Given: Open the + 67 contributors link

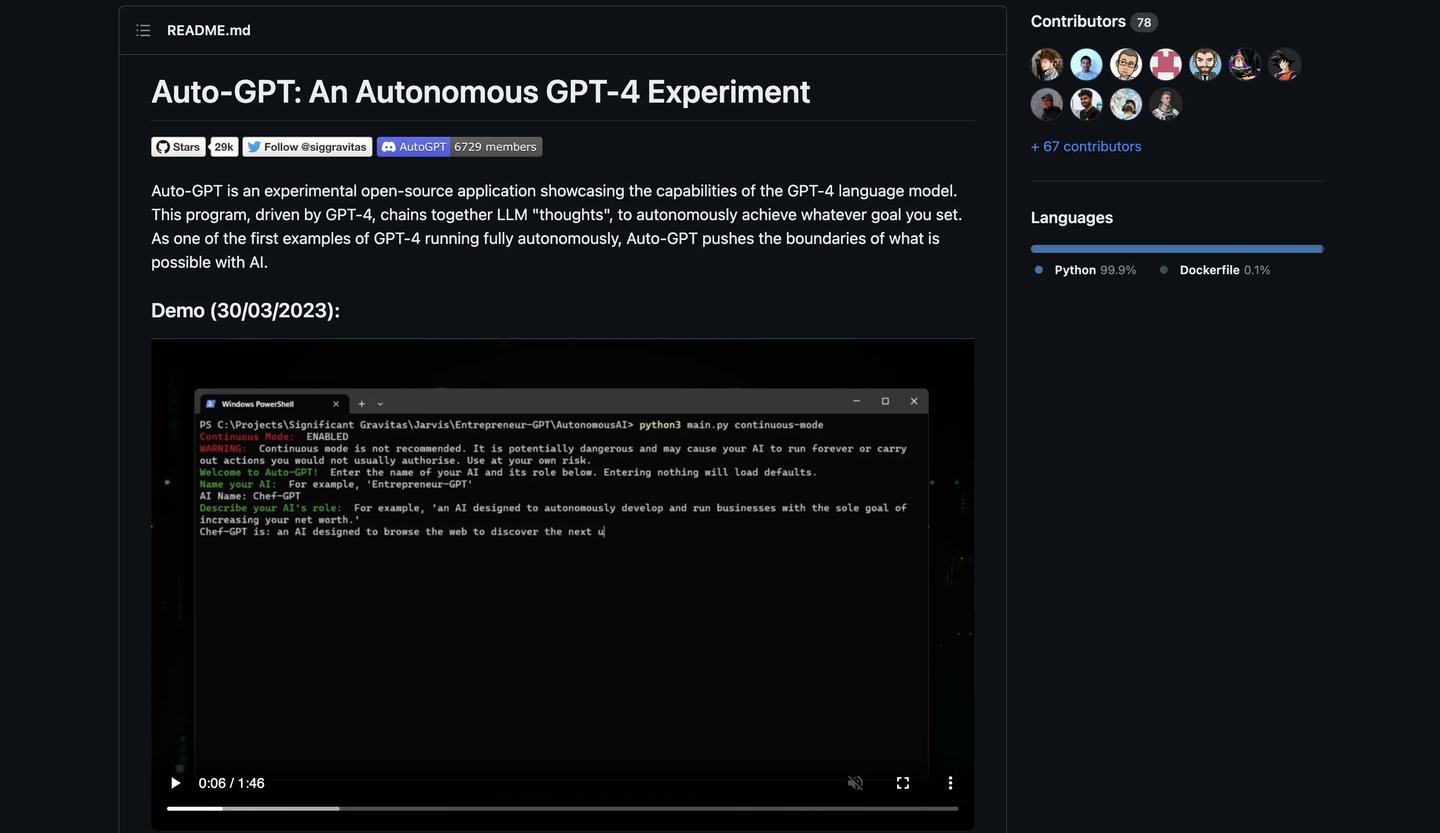Looking at the screenshot, I should click(1085, 146).
